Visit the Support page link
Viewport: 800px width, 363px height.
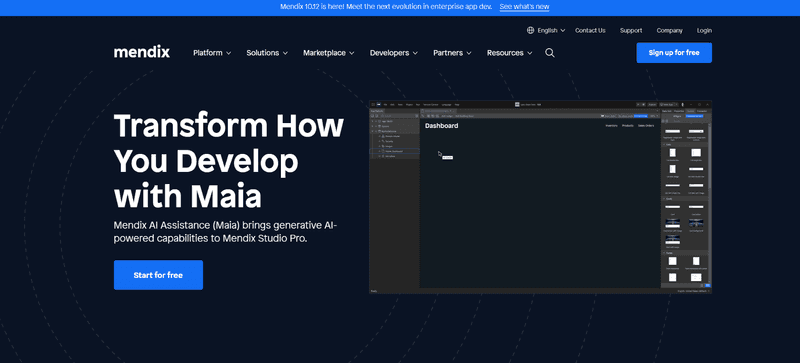[631, 31]
